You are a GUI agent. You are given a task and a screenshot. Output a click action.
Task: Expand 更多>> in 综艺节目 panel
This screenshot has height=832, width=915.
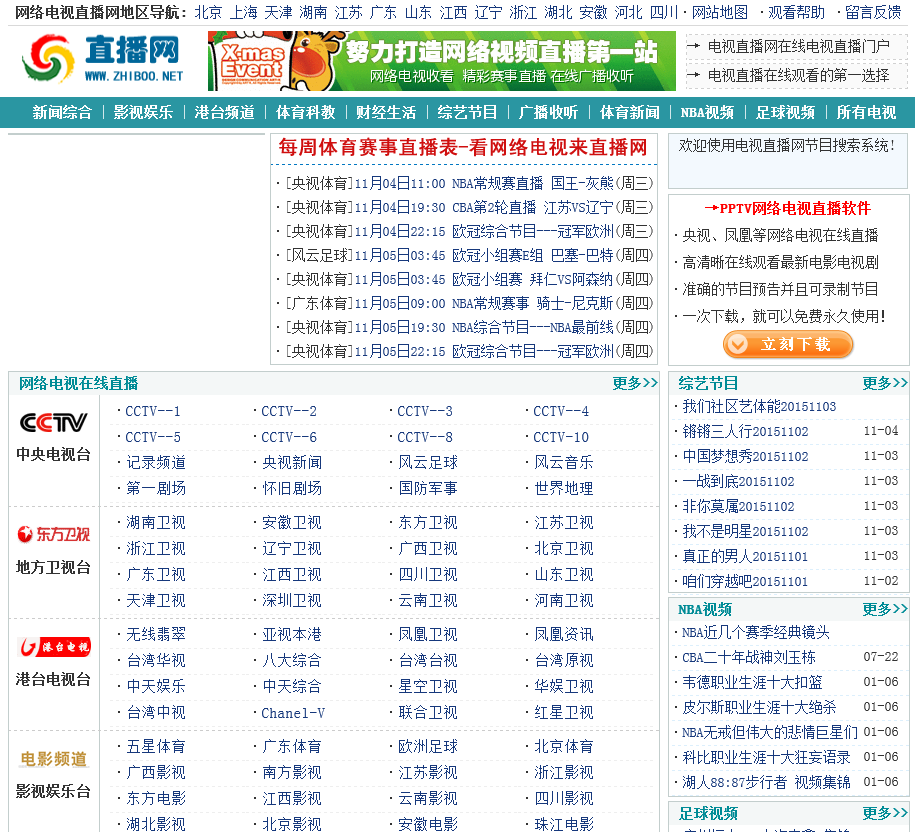[885, 383]
